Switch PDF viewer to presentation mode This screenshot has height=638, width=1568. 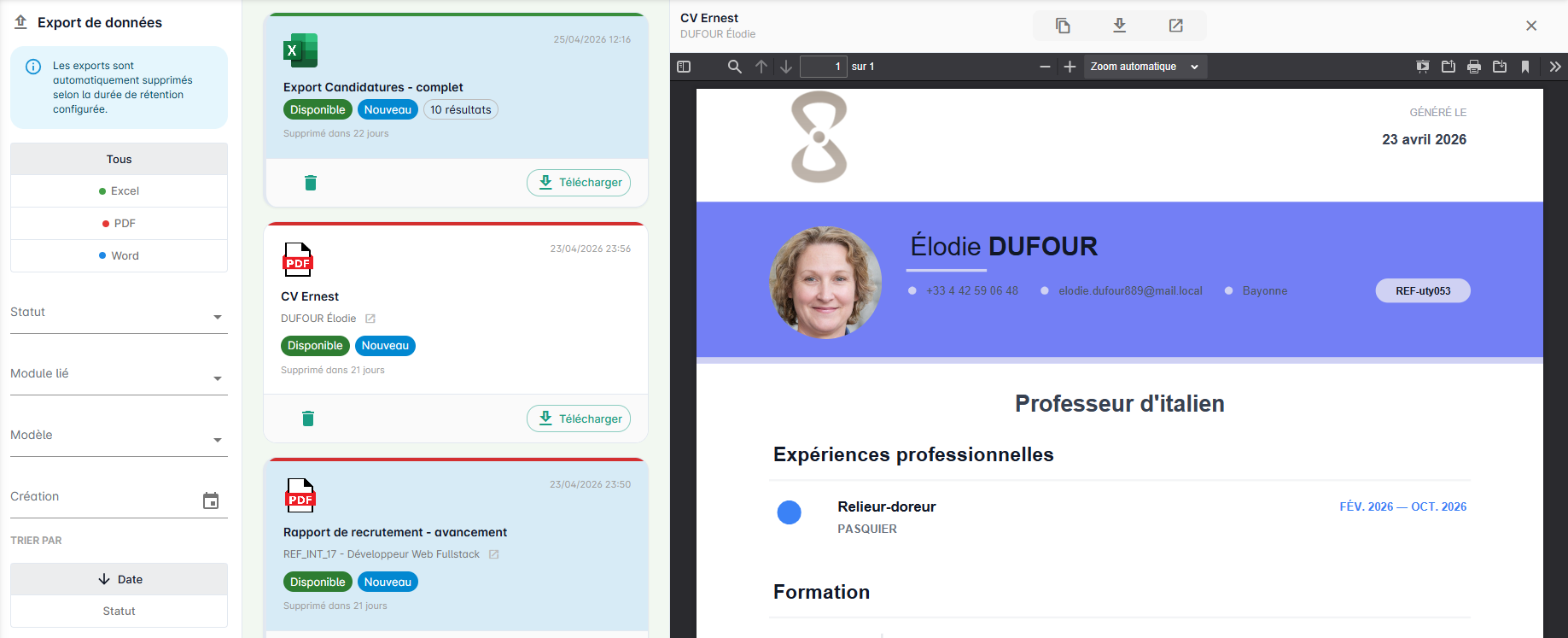1423,67
